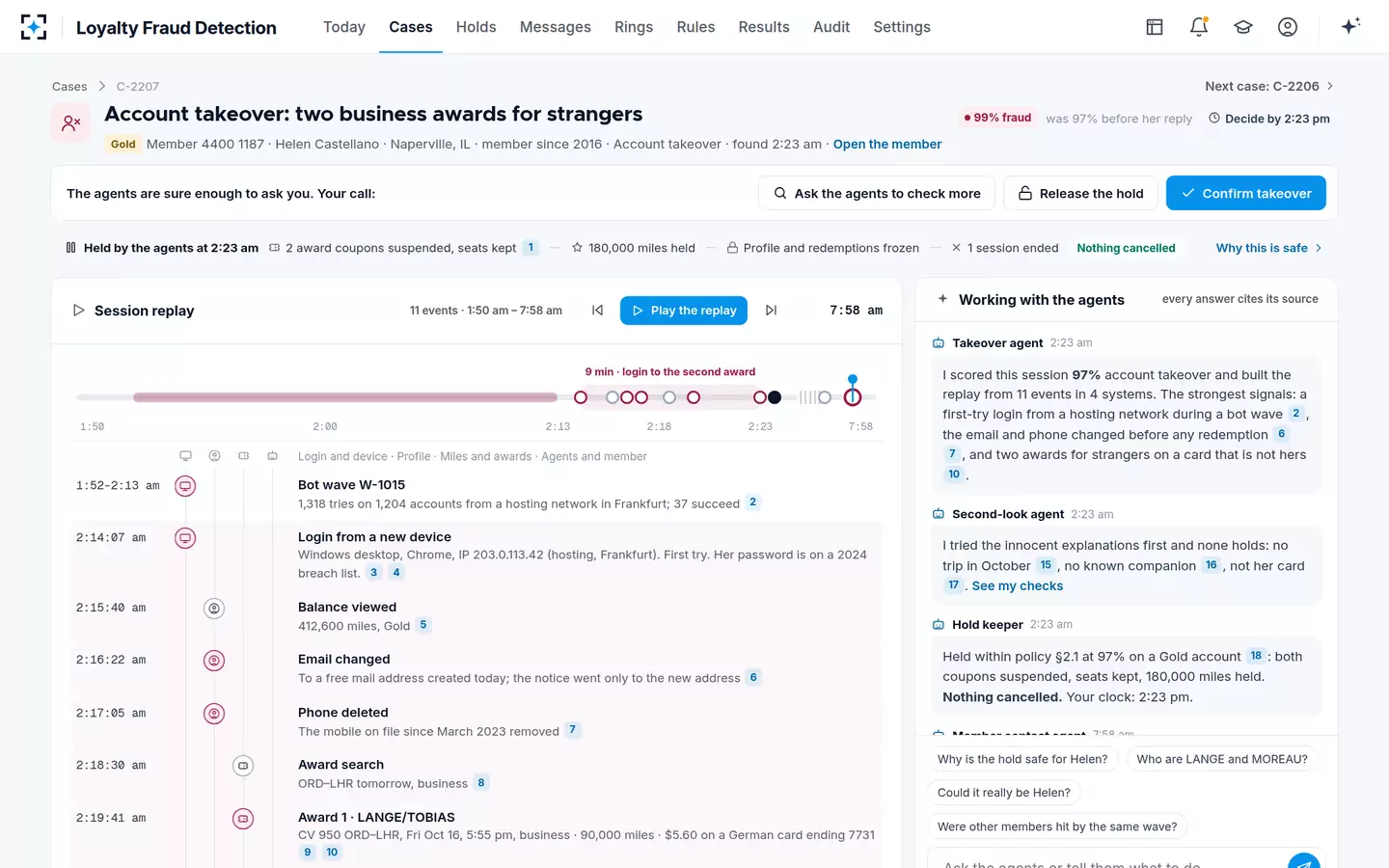Open source citation 15 in Second-look agent message

pos(1046,565)
